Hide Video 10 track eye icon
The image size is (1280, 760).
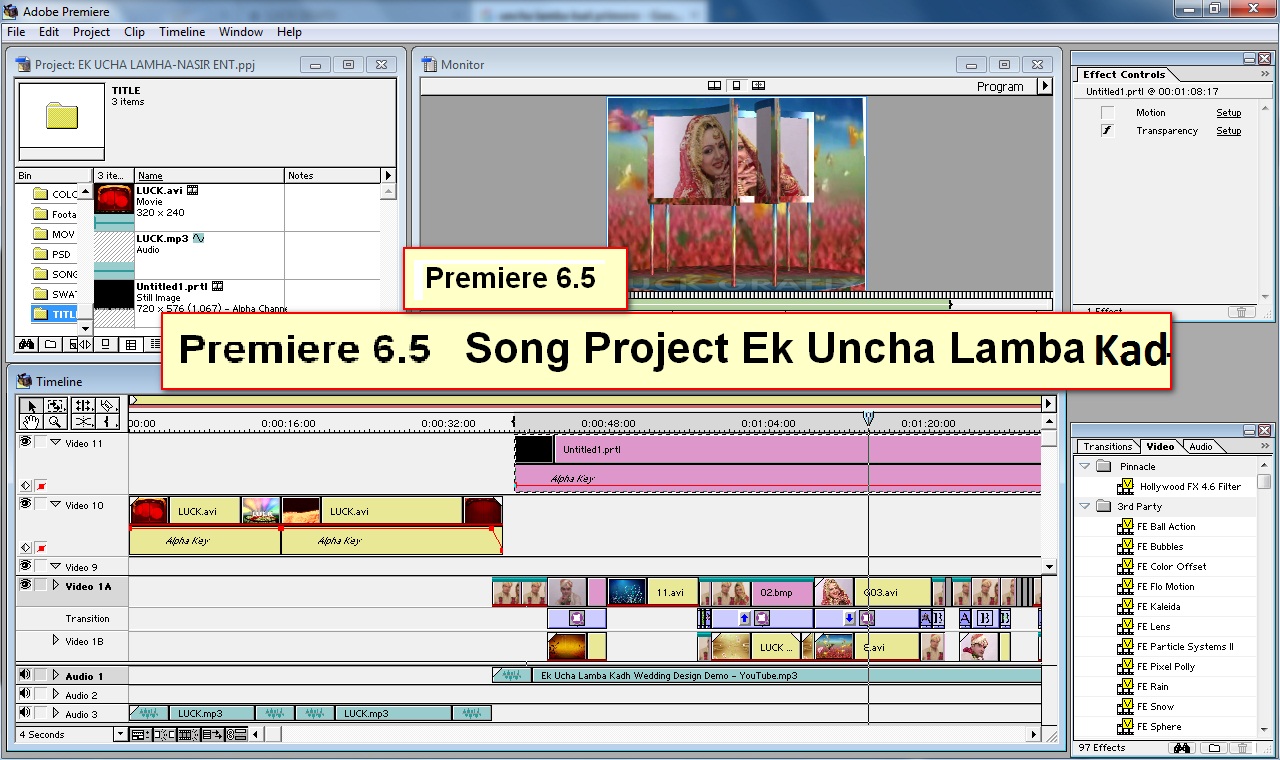point(26,504)
